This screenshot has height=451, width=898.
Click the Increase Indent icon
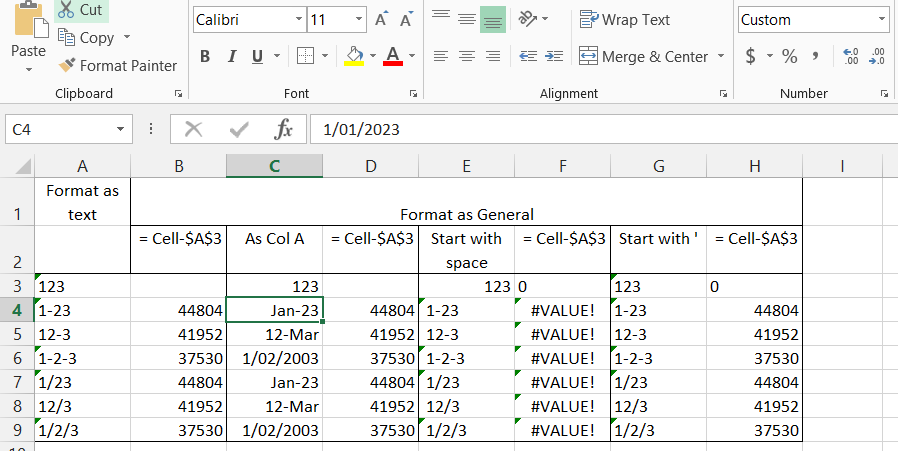tap(555, 57)
